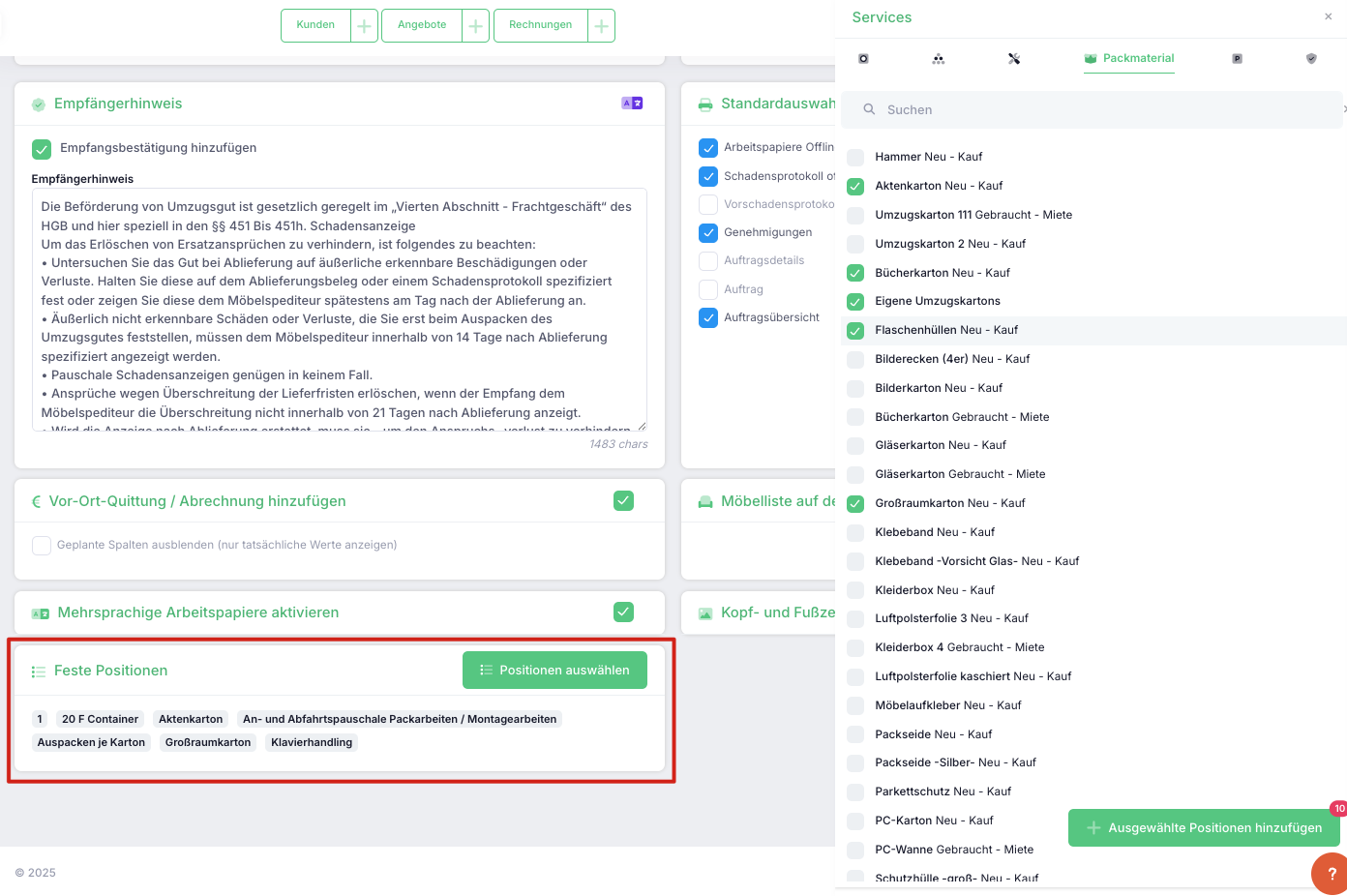Click the list icon beside Feste Positionen
This screenshot has height=896, width=1347.
[39, 672]
